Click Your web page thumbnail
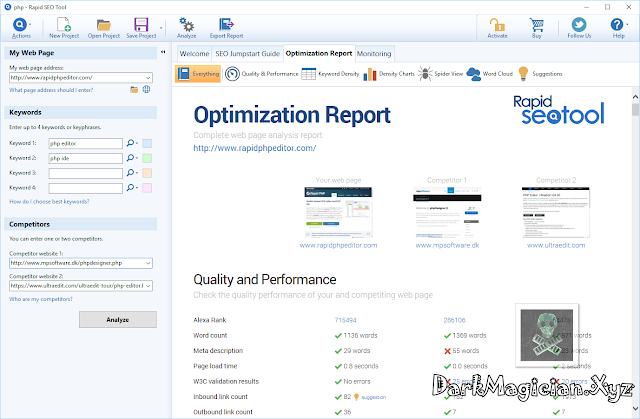This screenshot has height=419, width=640. tap(338, 212)
